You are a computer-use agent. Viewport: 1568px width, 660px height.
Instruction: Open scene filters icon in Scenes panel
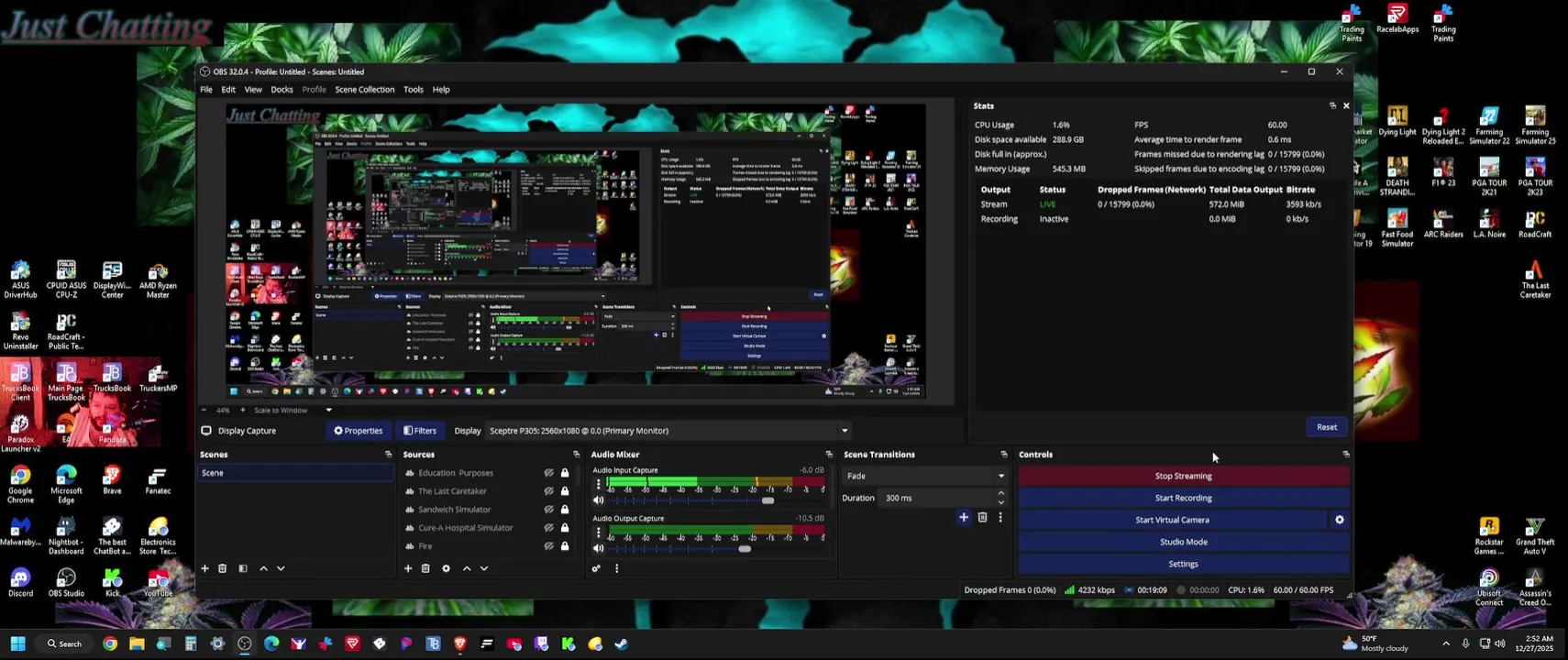click(243, 568)
